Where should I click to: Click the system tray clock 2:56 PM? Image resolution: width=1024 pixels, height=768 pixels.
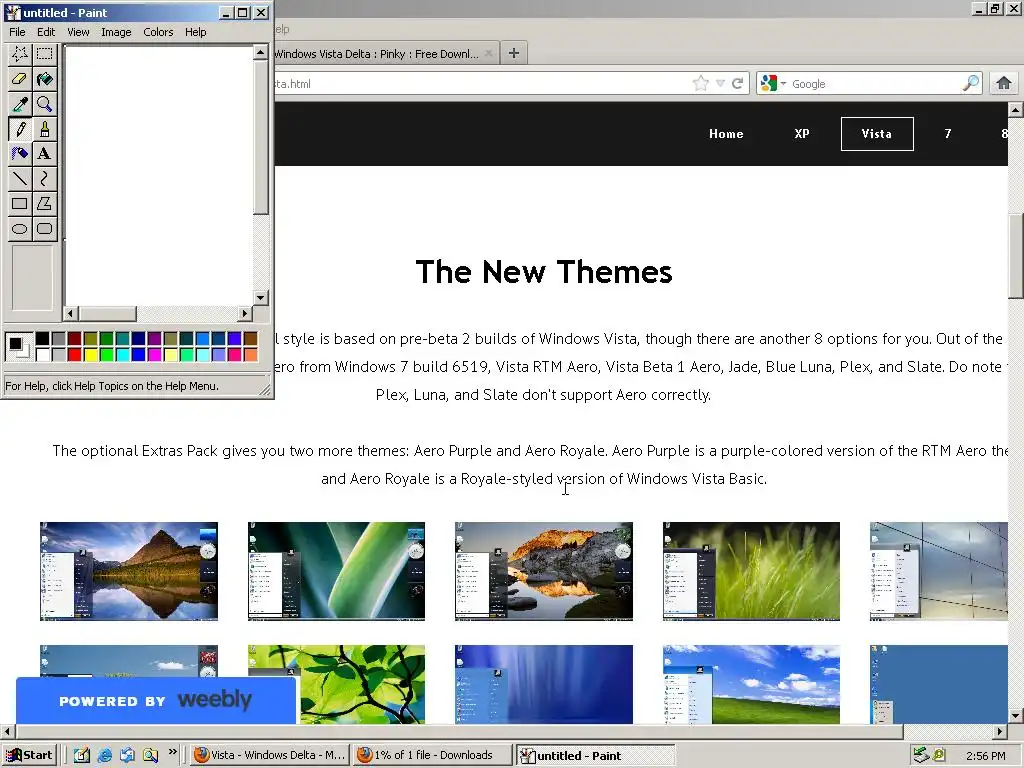click(985, 756)
